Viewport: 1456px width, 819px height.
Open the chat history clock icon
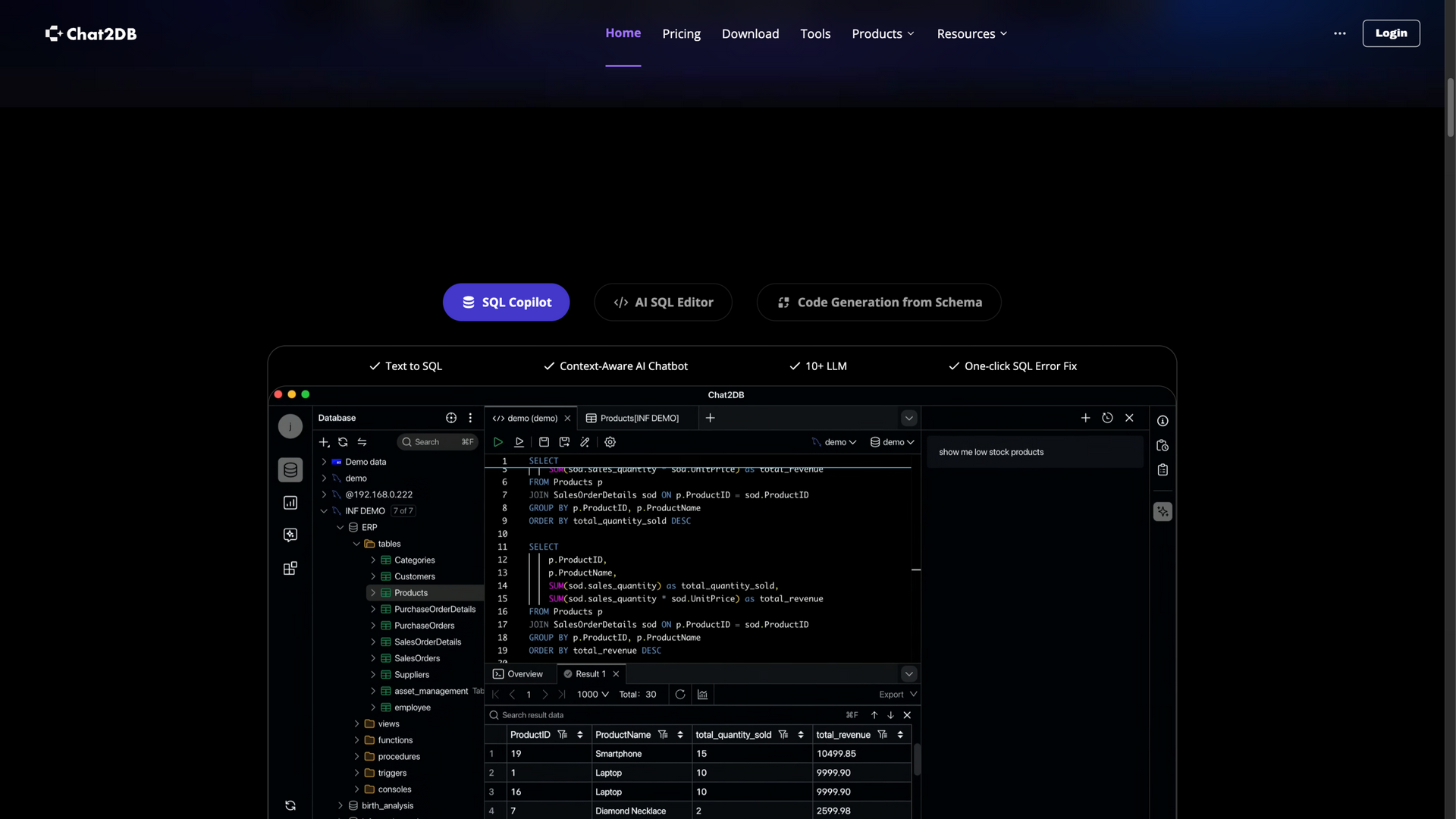pos(1107,418)
